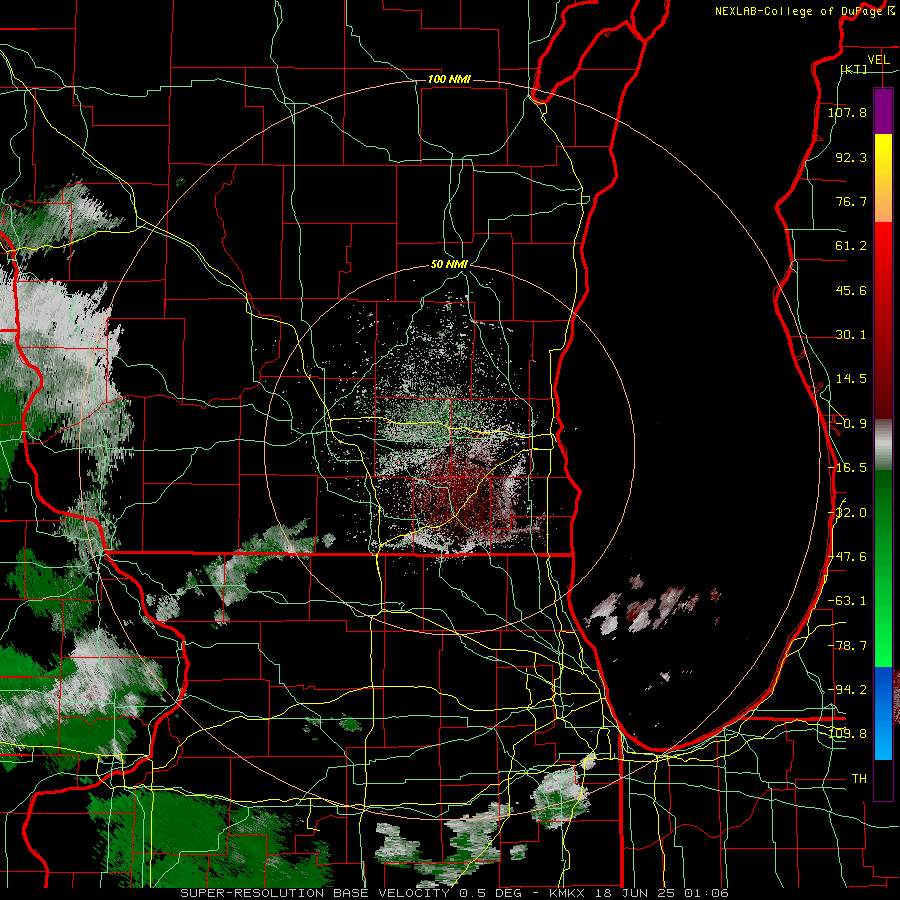Image resolution: width=900 pixels, height=900 pixels.
Task: Click the 50 NMI range ring label
Action: (x=449, y=265)
